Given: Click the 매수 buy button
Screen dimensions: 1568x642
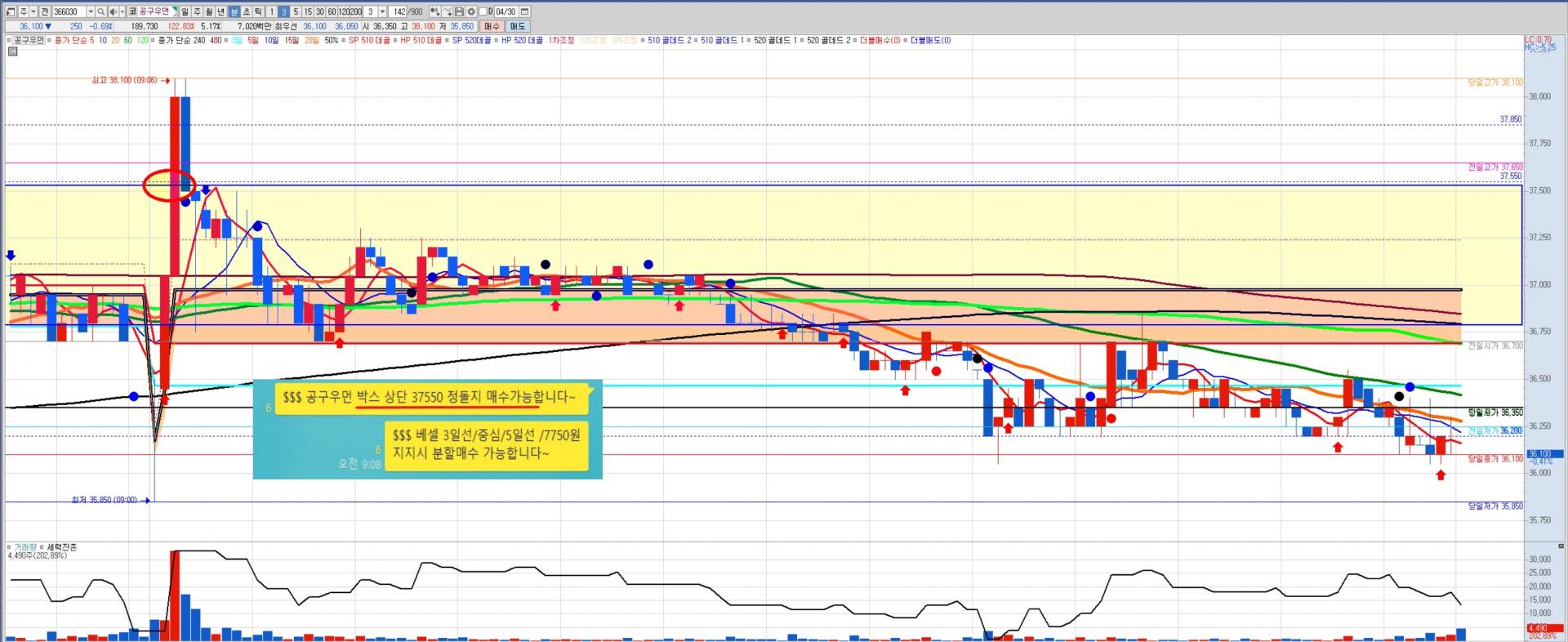Looking at the screenshot, I should [492, 26].
